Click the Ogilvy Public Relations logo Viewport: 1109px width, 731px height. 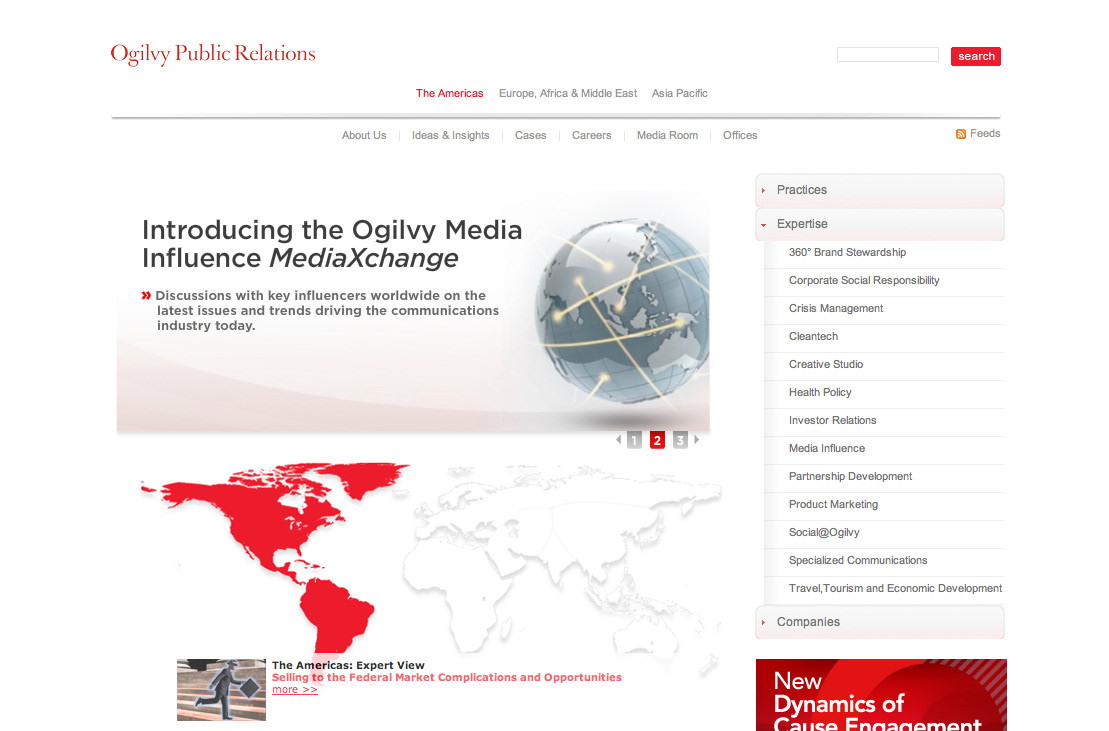point(213,54)
